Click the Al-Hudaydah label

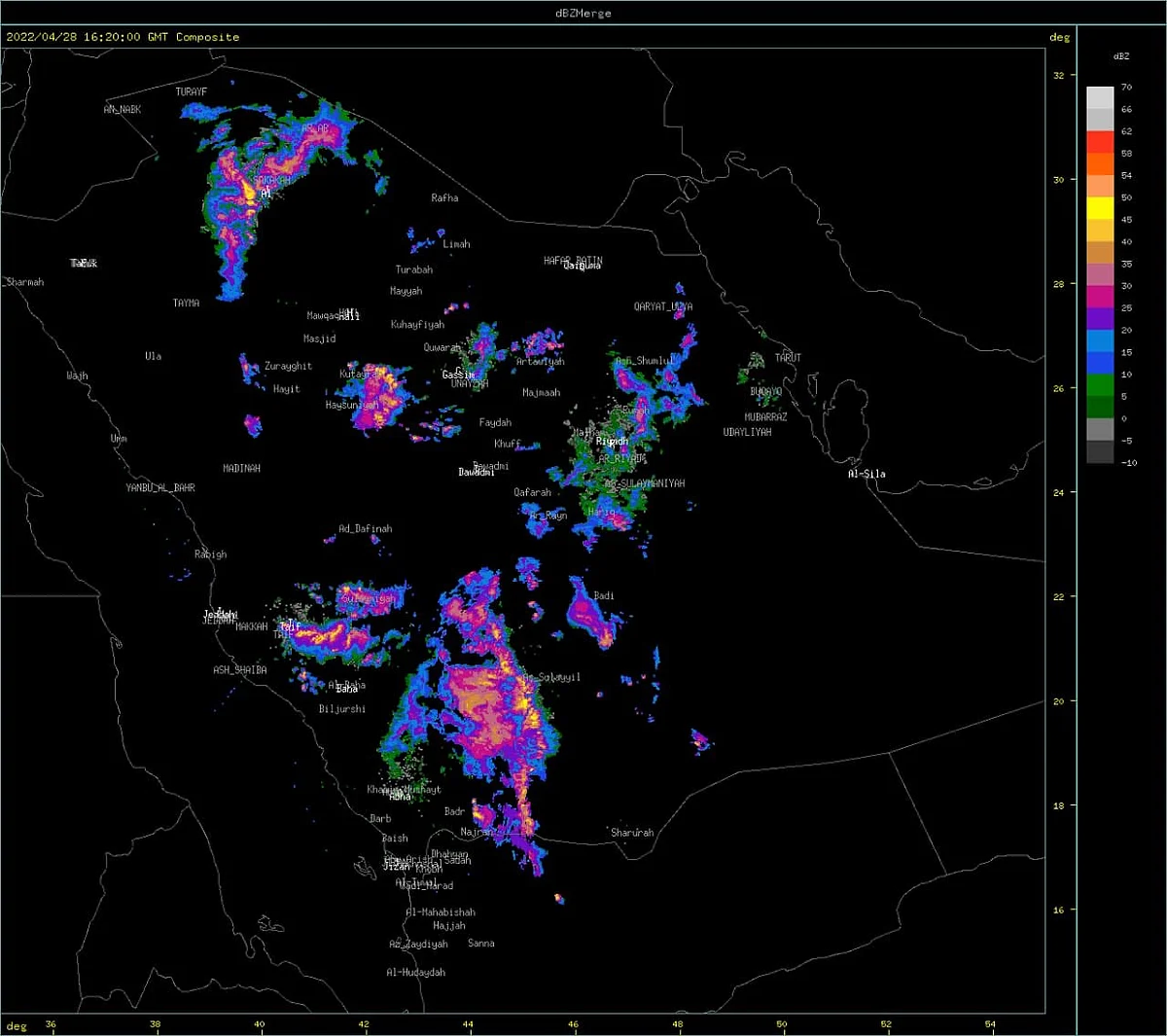tap(416, 973)
